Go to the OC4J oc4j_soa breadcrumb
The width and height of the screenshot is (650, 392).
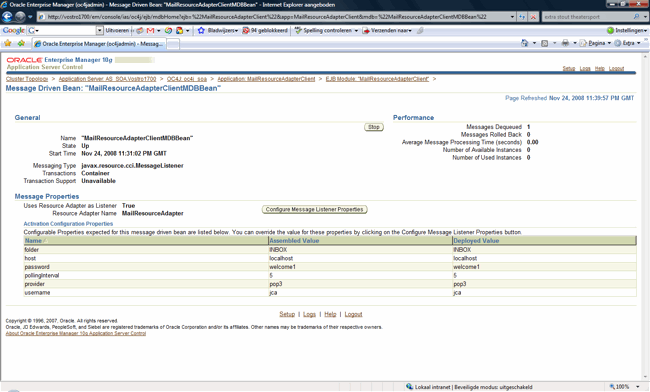(187, 79)
